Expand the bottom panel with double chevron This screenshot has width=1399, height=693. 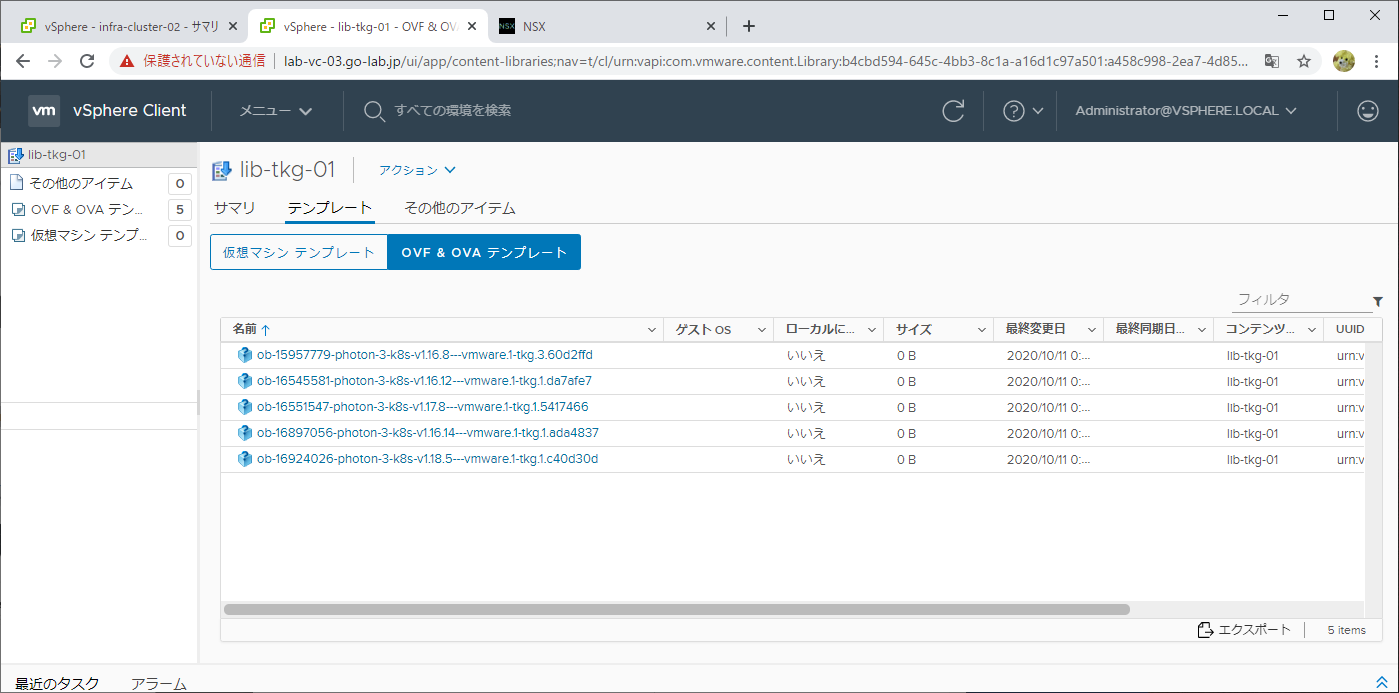point(1382,682)
